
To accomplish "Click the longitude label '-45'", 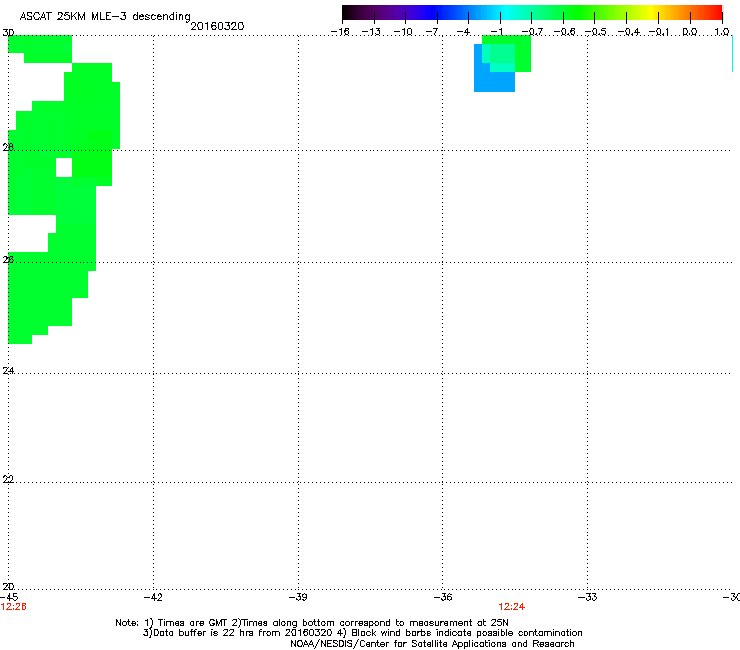I will (9, 597).
